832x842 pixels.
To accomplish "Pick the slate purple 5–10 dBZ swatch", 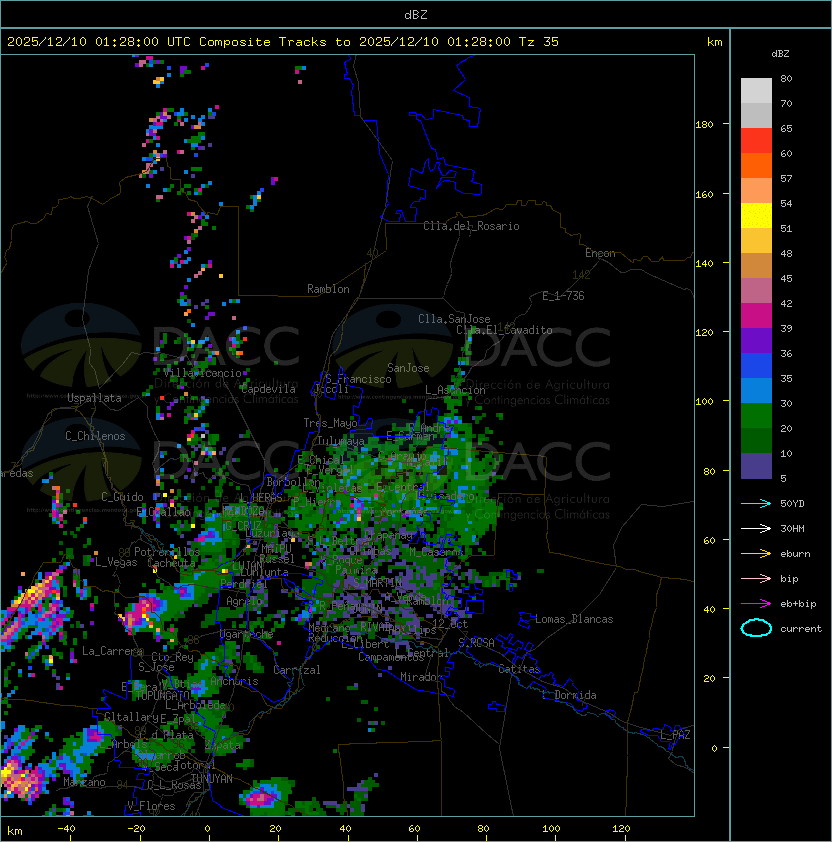I will (x=756, y=466).
